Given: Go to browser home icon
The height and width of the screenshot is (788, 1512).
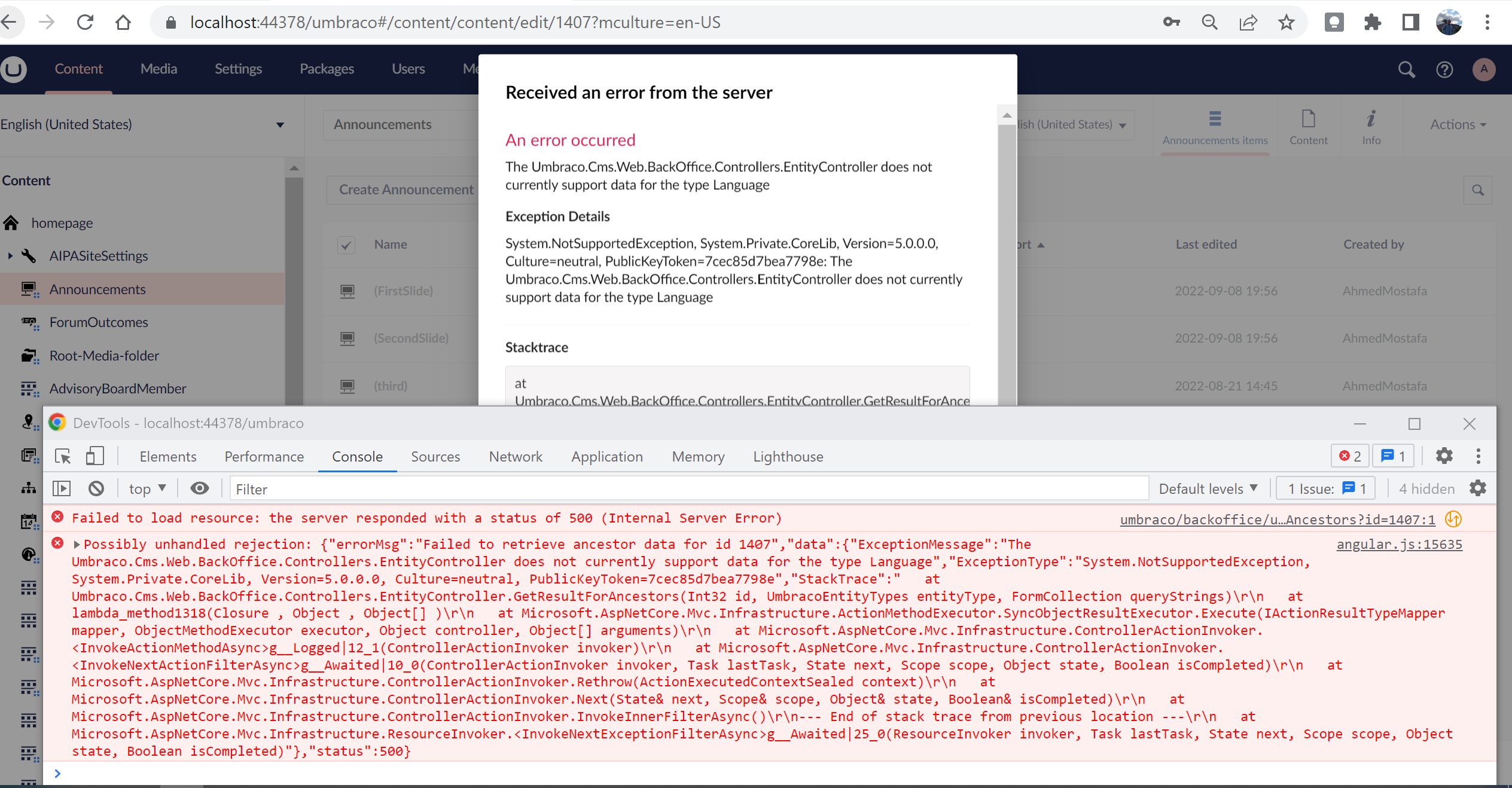Looking at the screenshot, I should pyautogui.click(x=123, y=22).
